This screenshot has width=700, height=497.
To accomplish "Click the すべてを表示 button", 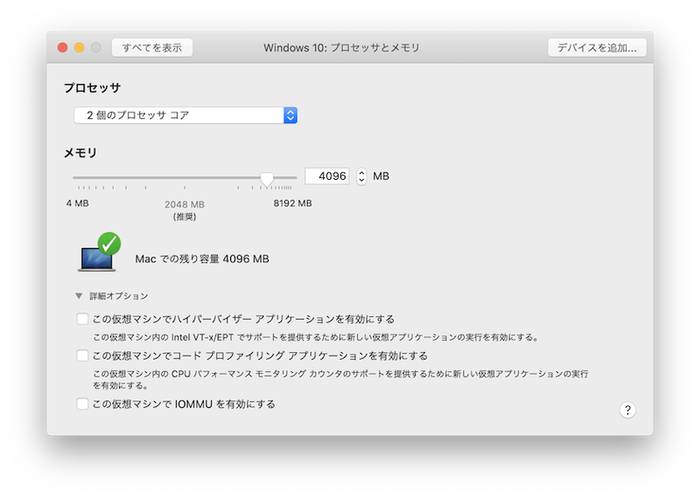I will click(x=152, y=47).
